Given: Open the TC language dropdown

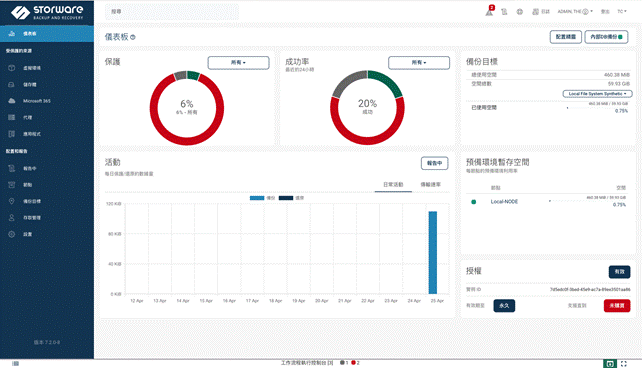Looking at the screenshot, I should coord(622,12).
